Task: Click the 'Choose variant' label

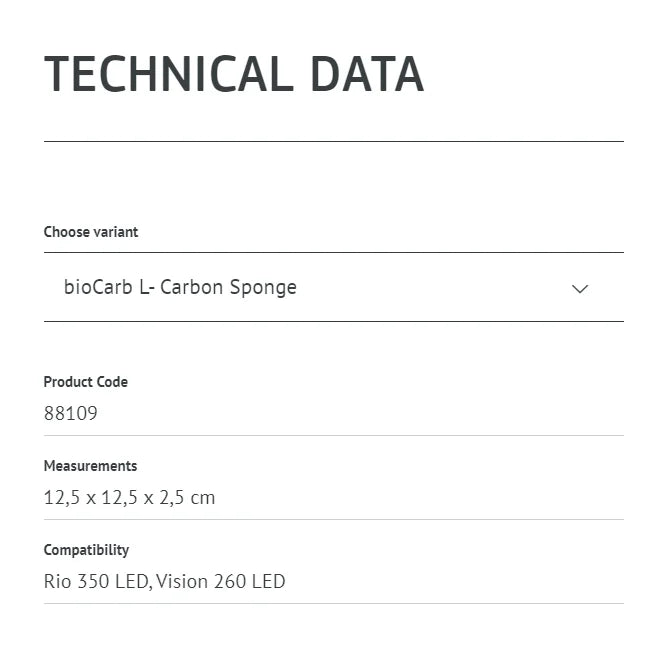Action: [91, 232]
